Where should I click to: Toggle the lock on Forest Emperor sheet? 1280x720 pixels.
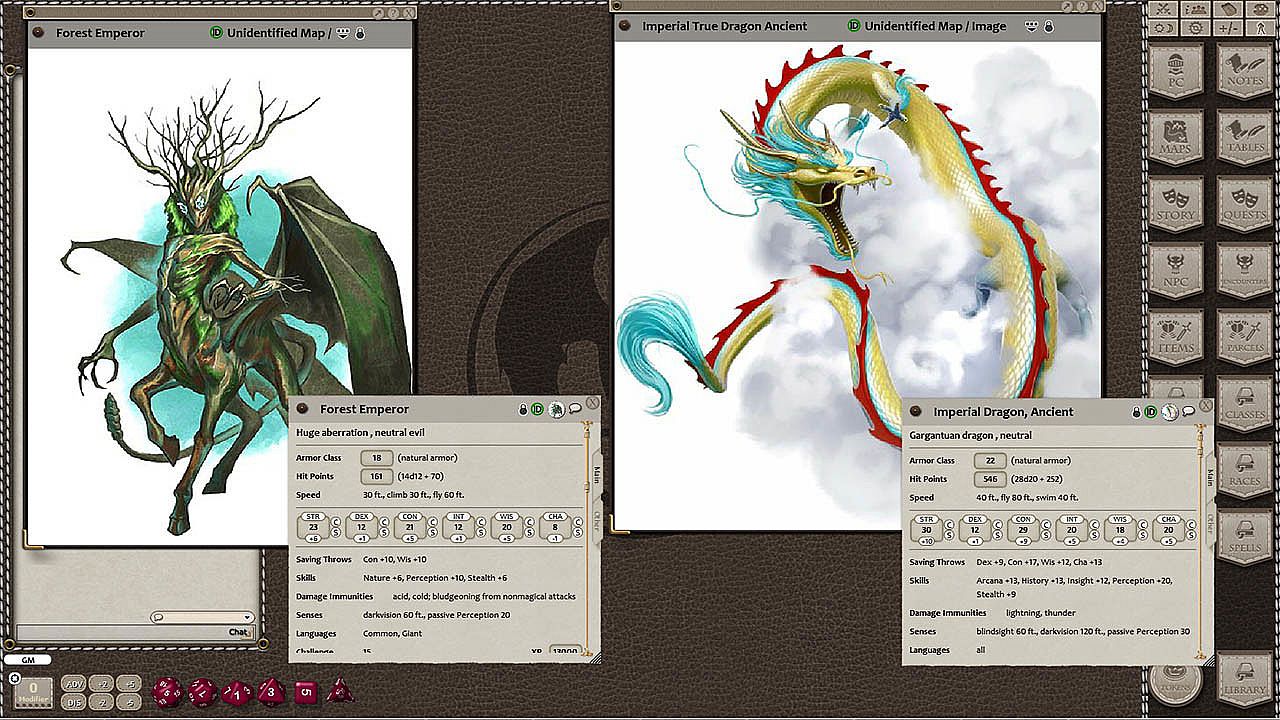click(523, 410)
